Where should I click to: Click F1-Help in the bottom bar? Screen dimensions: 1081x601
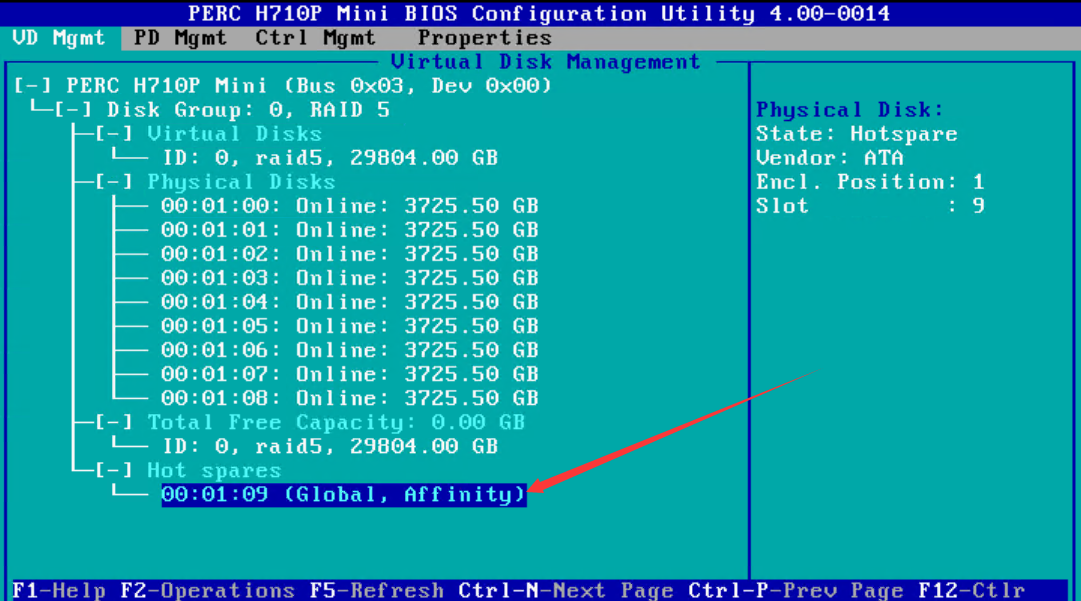click(59, 591)
